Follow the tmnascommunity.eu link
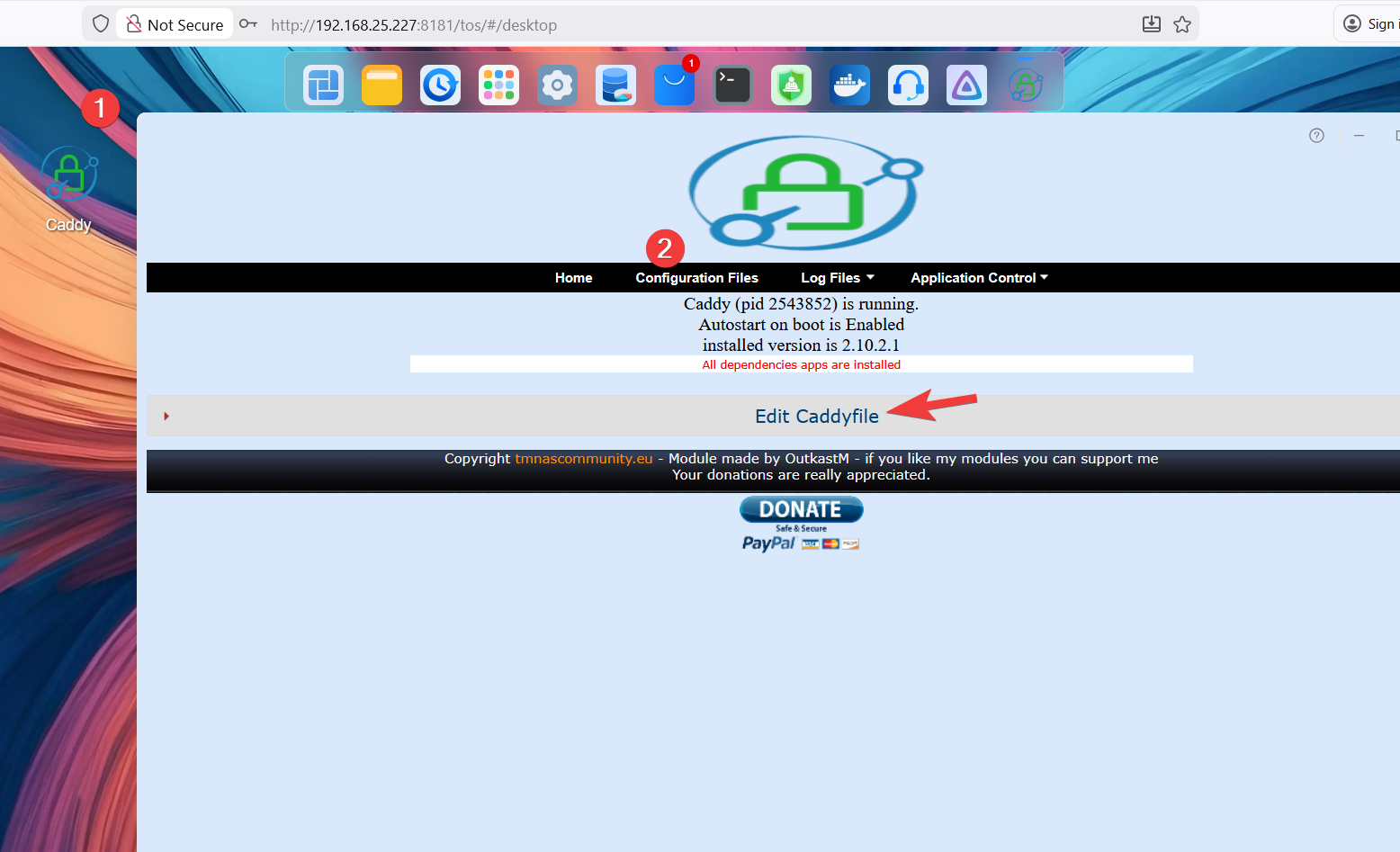 (583, 459)
